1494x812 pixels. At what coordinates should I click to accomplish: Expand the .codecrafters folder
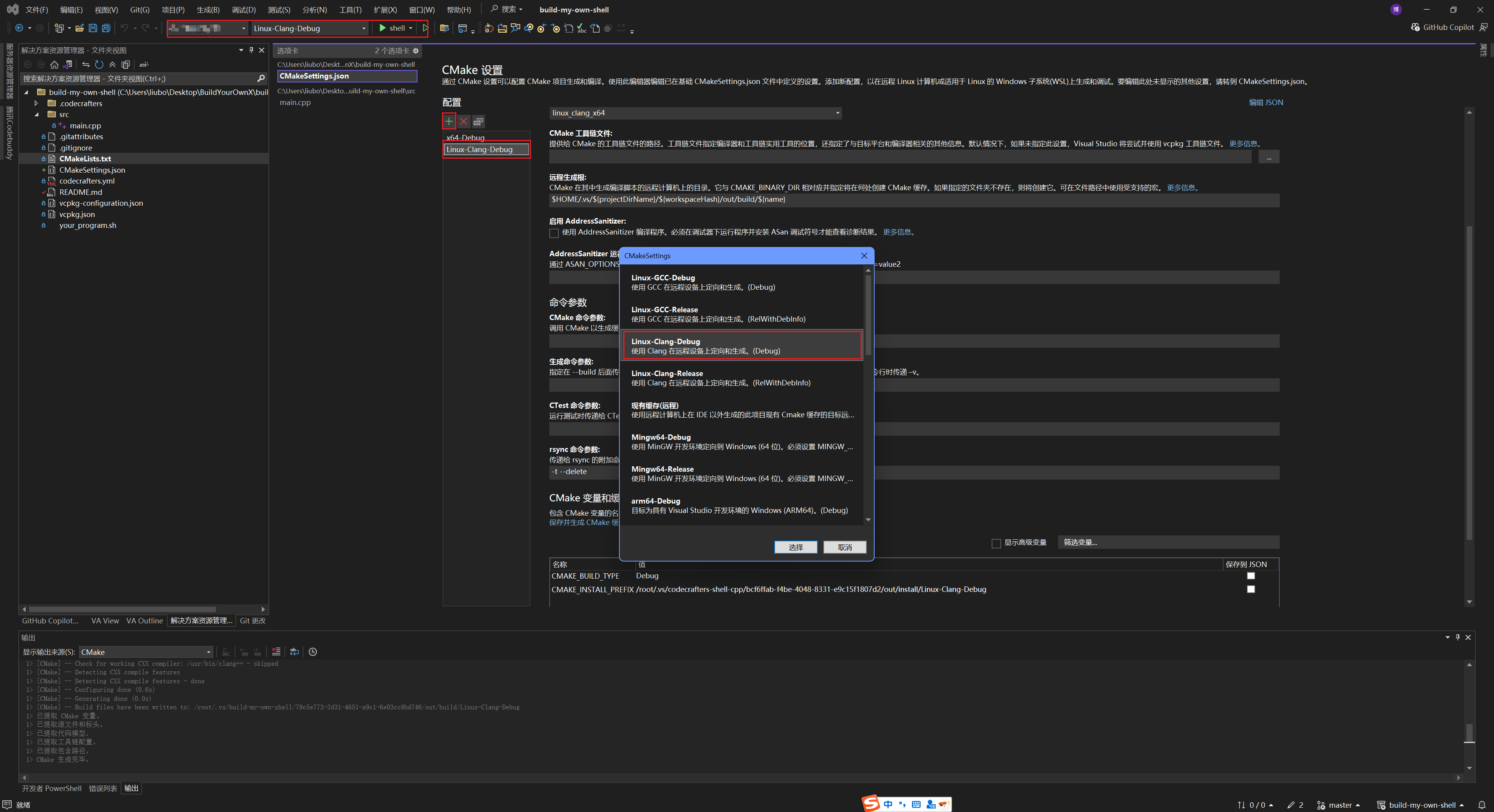click(36, 103)
